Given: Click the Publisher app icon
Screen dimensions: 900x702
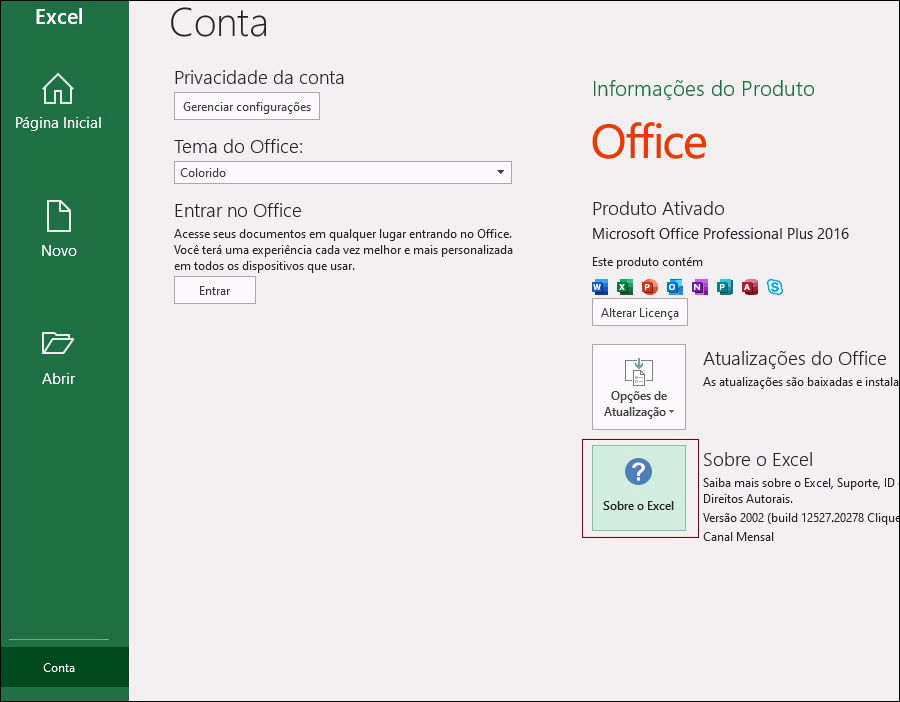Looking at the screenshot, I should coord(725,286).
